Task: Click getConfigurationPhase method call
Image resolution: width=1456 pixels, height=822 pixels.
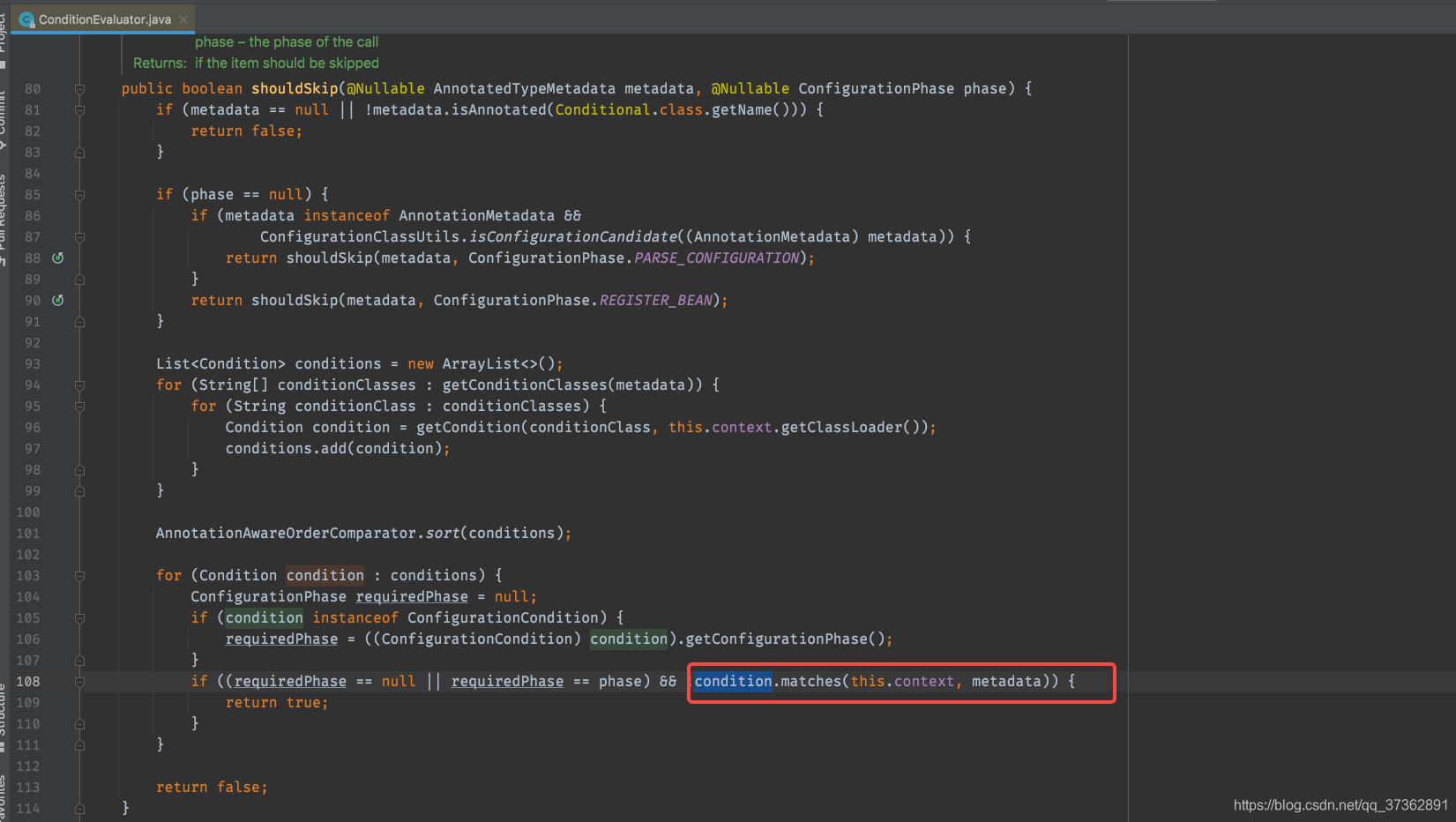Action: pyautogui.click(x=777, y=639)
